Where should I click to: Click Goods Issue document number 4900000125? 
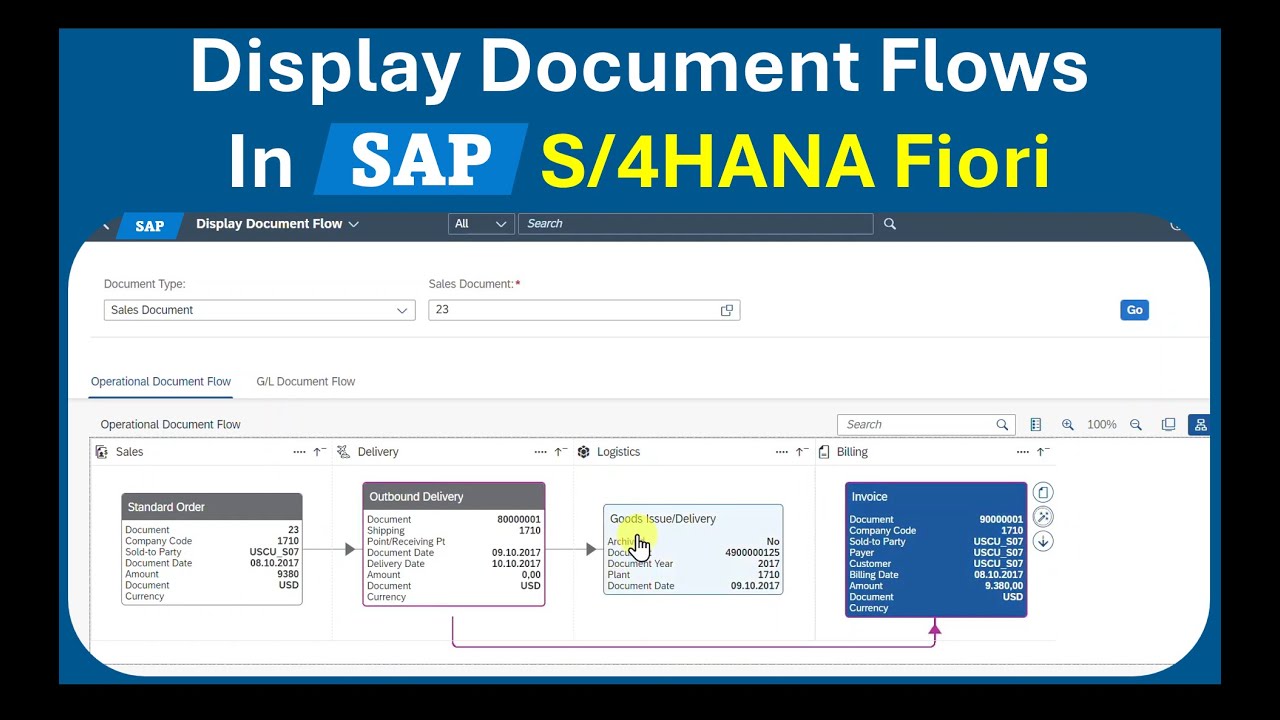pos(752,553)
